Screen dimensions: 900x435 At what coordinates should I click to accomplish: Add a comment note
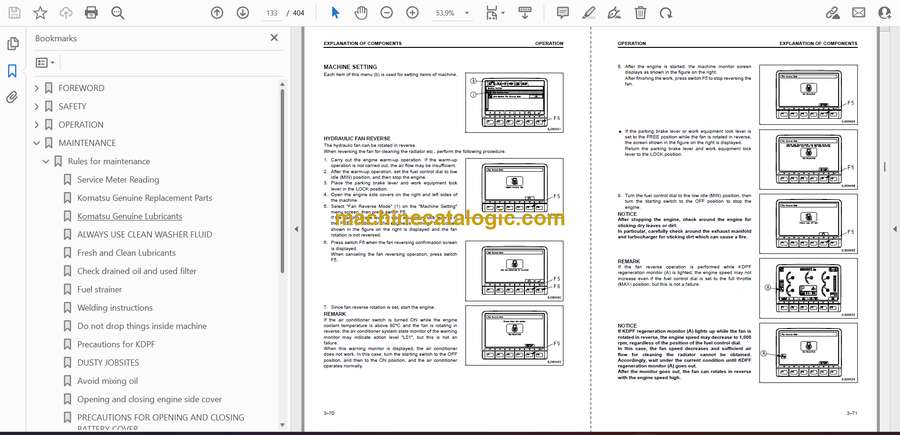pyautogui.click(x=563, y=13)
